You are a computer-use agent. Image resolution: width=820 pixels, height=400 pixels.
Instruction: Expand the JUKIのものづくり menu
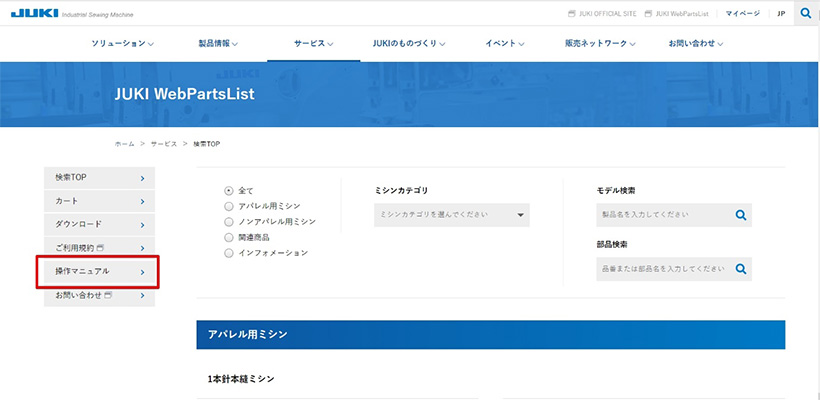click(x=409, y=44)
